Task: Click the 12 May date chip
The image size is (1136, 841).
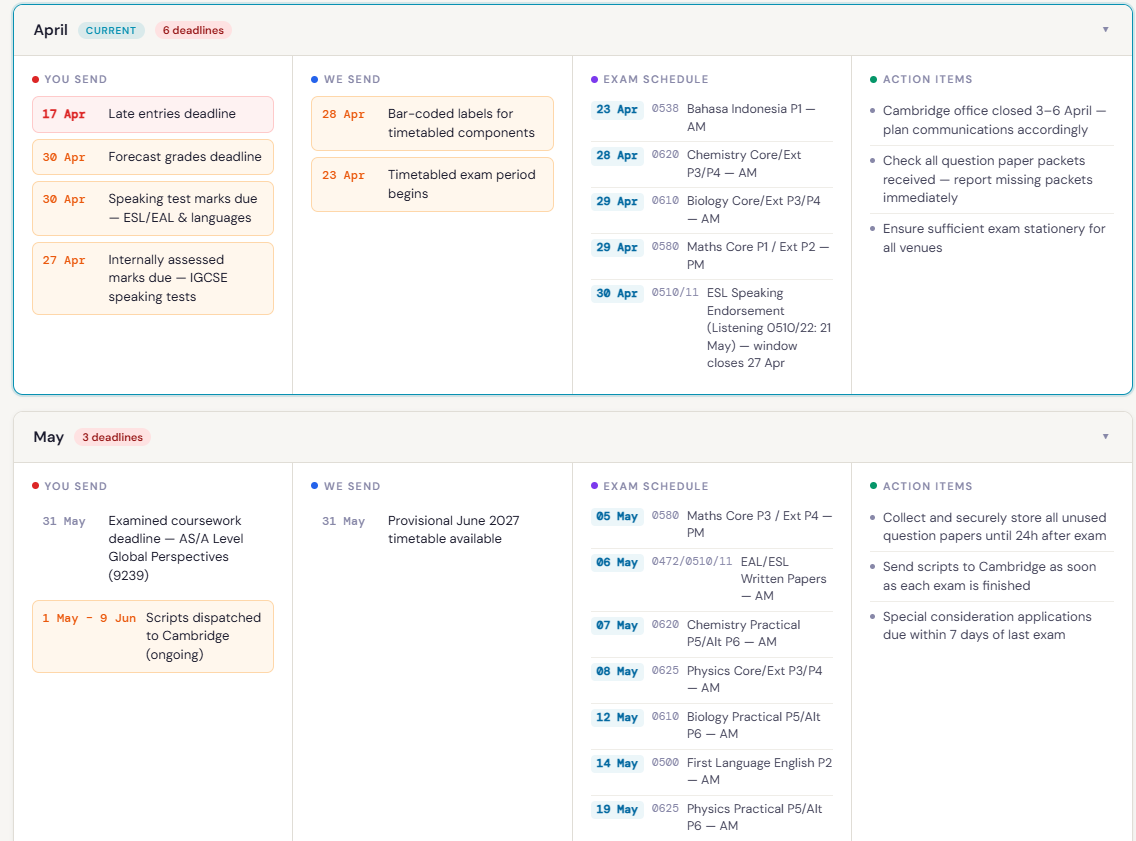Action: [x=617, y=718]
